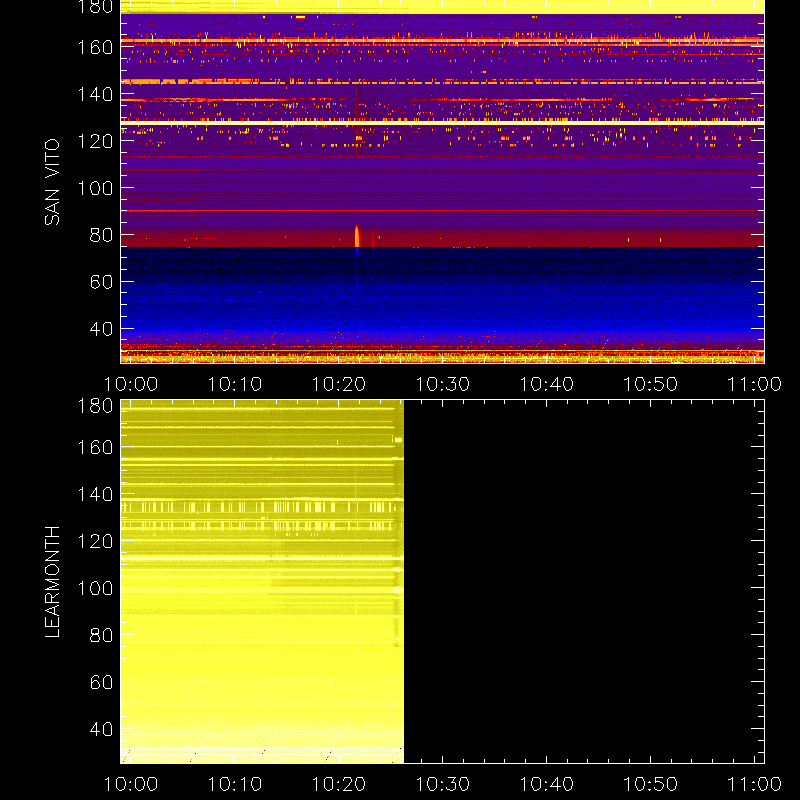The image size is (800, 800).
Task: Choose Learmonth frequency label 140
Action: (x=95, y=494)
